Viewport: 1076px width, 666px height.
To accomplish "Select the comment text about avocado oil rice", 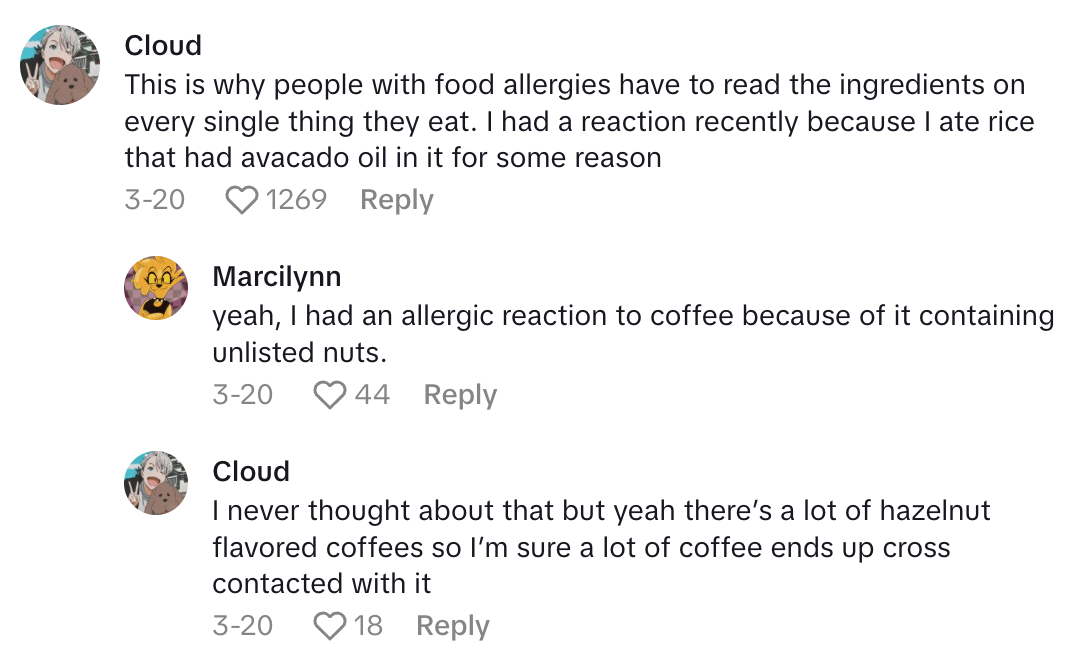I will [578, 121].
